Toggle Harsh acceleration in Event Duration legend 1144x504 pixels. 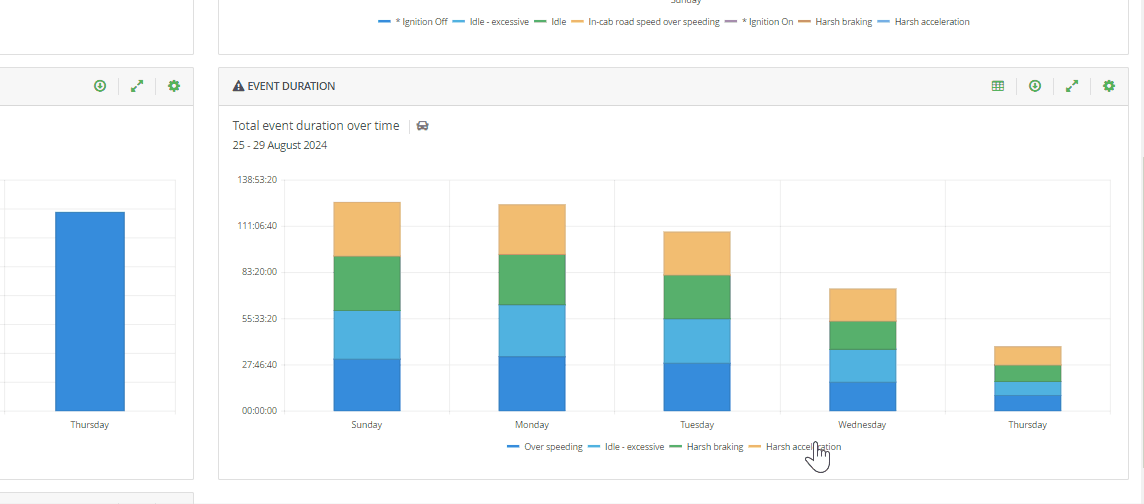[x=795, y=446]
